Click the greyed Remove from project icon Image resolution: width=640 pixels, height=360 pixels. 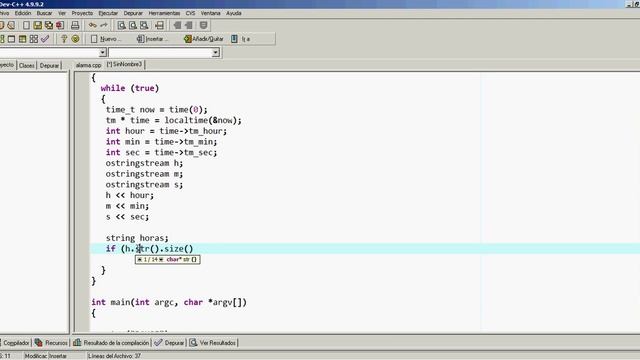tap(189, 25)
